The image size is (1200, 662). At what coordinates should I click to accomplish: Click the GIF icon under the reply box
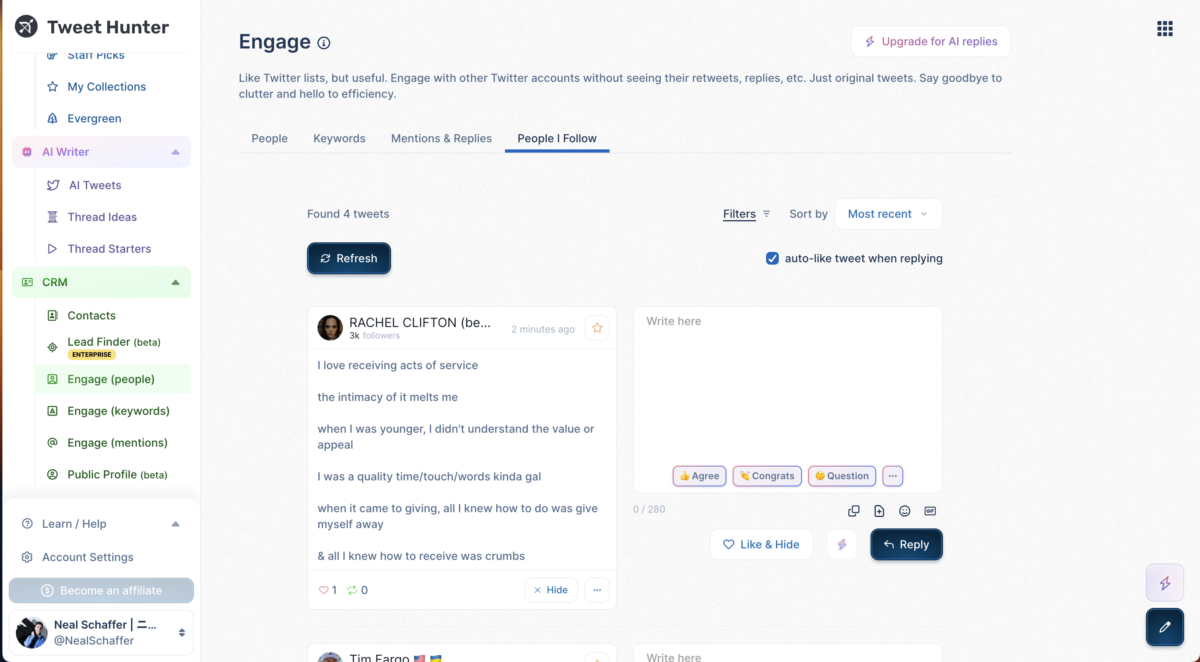930,511
